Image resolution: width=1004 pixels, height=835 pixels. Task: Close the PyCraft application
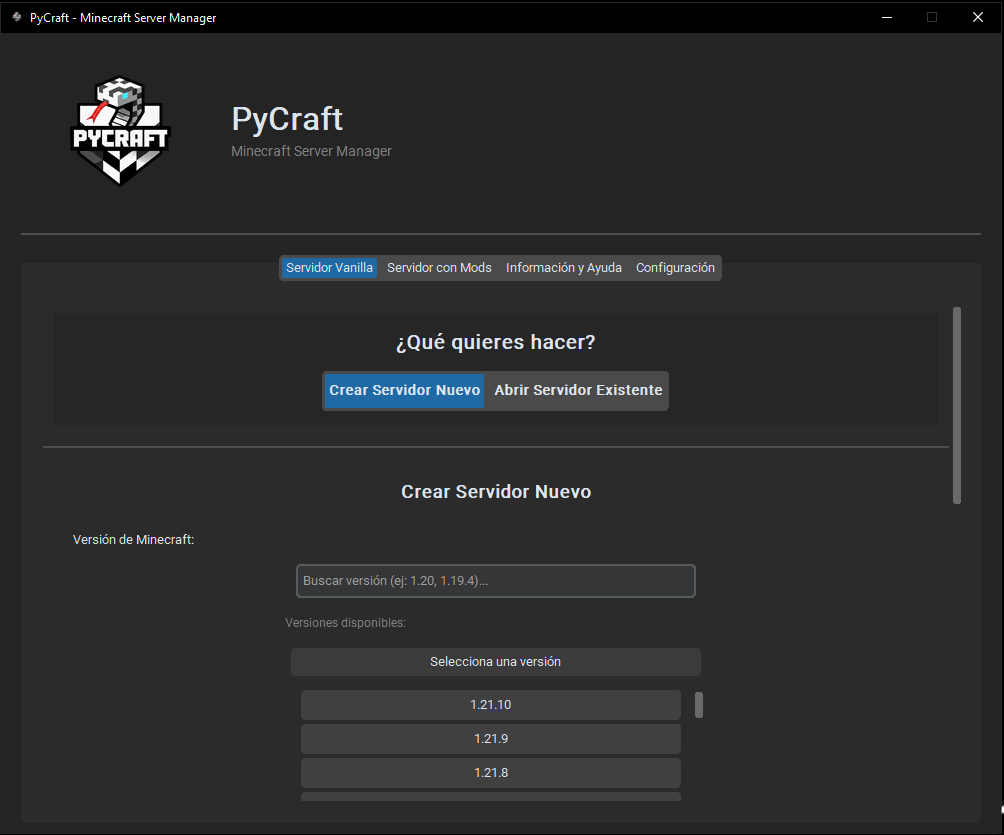[x=977, y=17]
